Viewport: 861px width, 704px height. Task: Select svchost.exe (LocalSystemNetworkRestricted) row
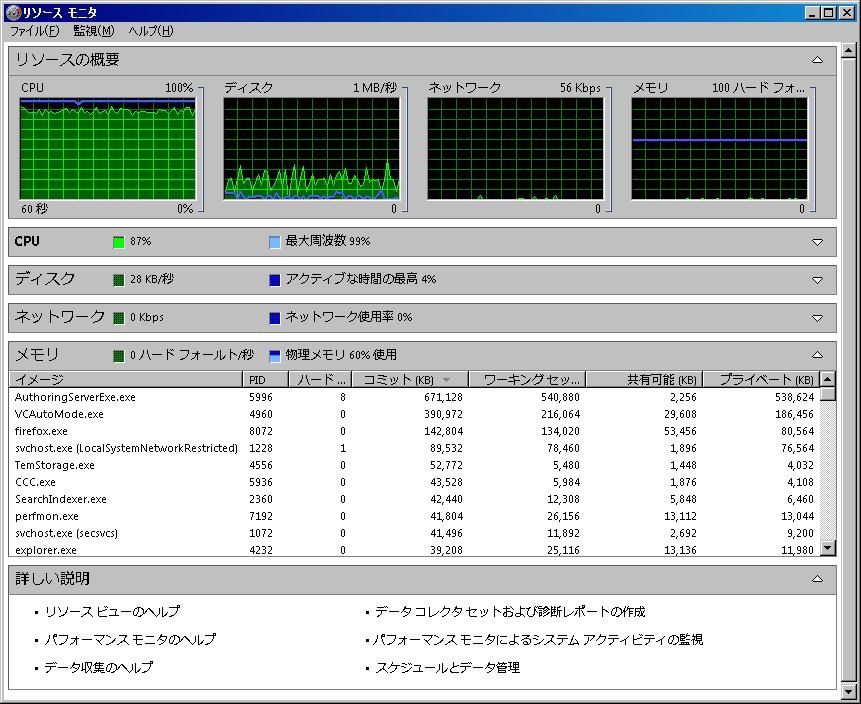(415, 448)
